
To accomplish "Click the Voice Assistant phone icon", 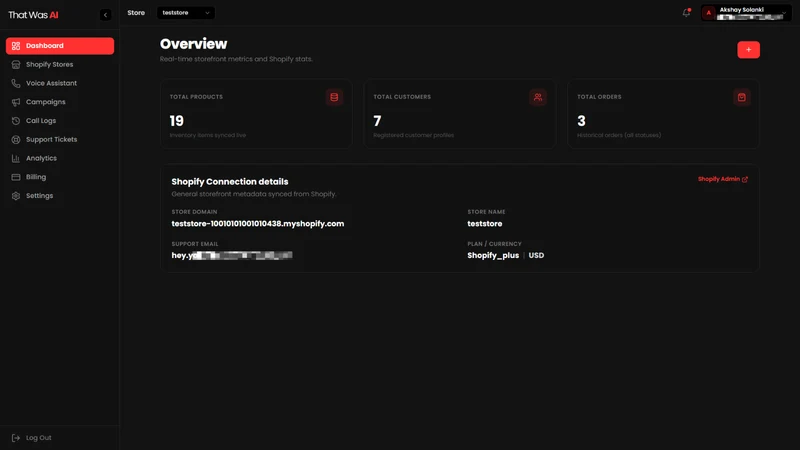I will click(x=16, y=83).
